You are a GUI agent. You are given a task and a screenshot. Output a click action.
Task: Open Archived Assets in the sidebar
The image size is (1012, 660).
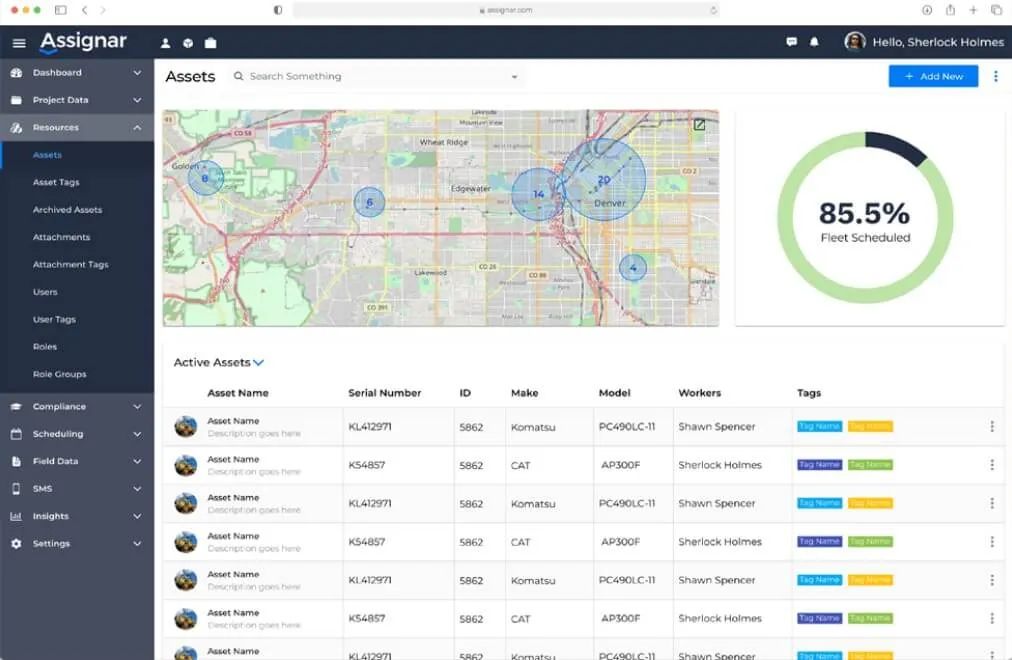pos(67,210)
